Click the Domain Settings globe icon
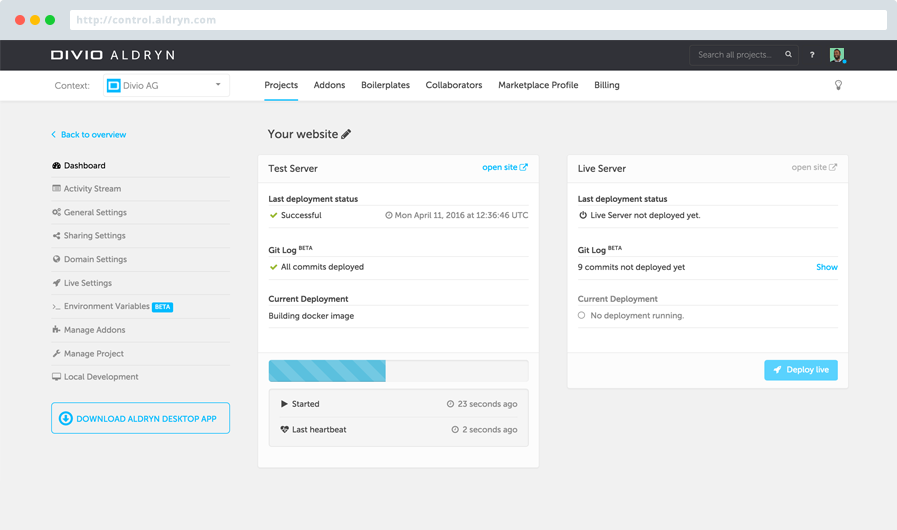The height and width of the screenshot is (530, 897). 56,259
